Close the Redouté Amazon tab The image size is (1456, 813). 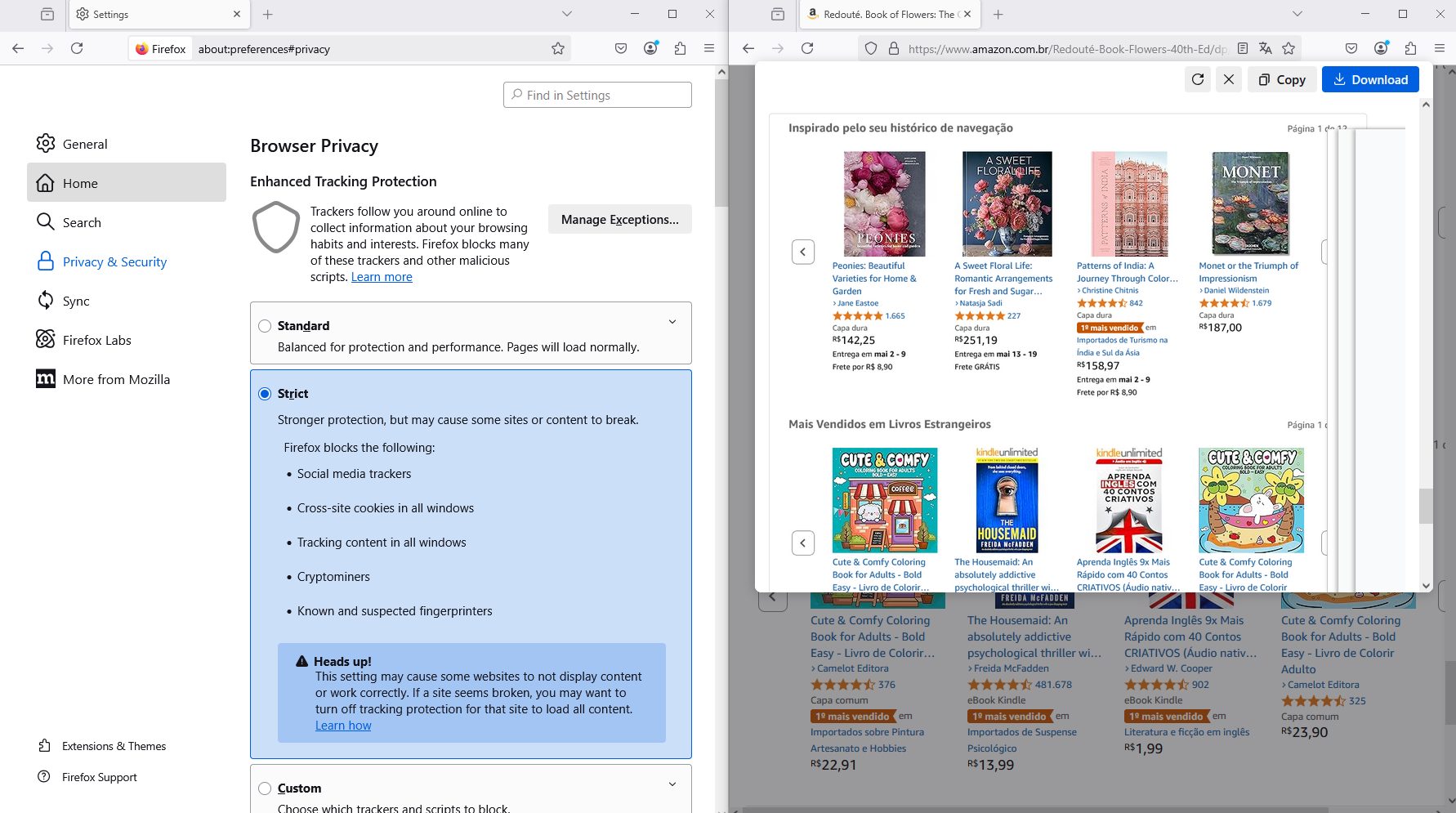click(967, 14)
